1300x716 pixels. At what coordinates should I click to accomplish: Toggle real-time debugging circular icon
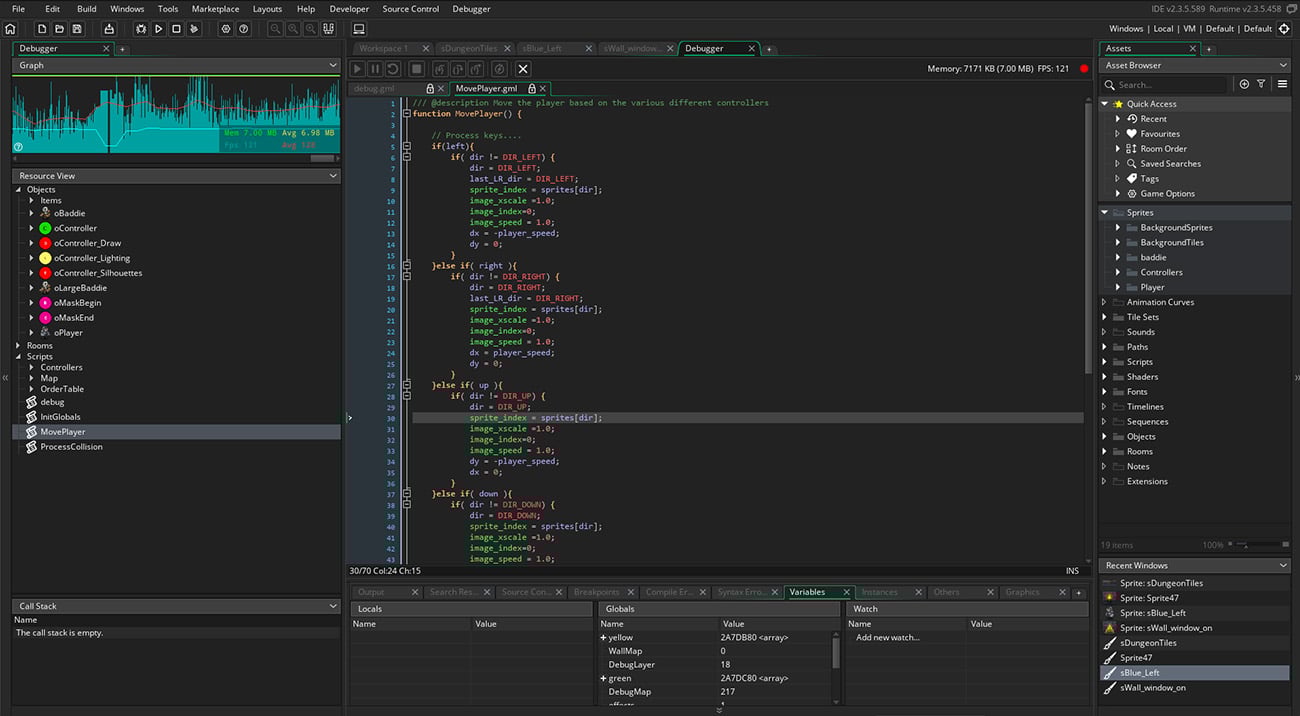499,69
